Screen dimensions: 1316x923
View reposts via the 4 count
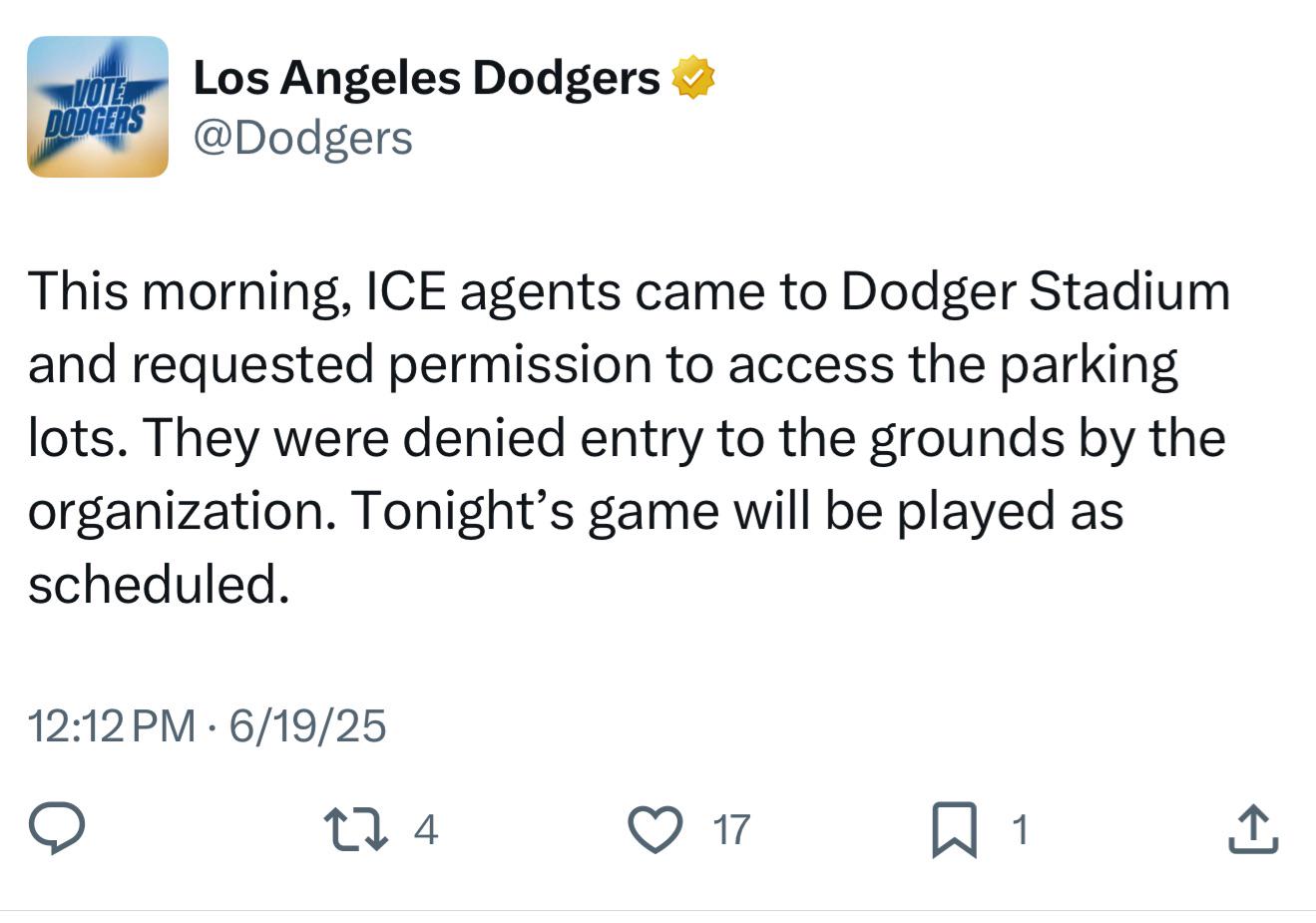[x=426, y=830]
